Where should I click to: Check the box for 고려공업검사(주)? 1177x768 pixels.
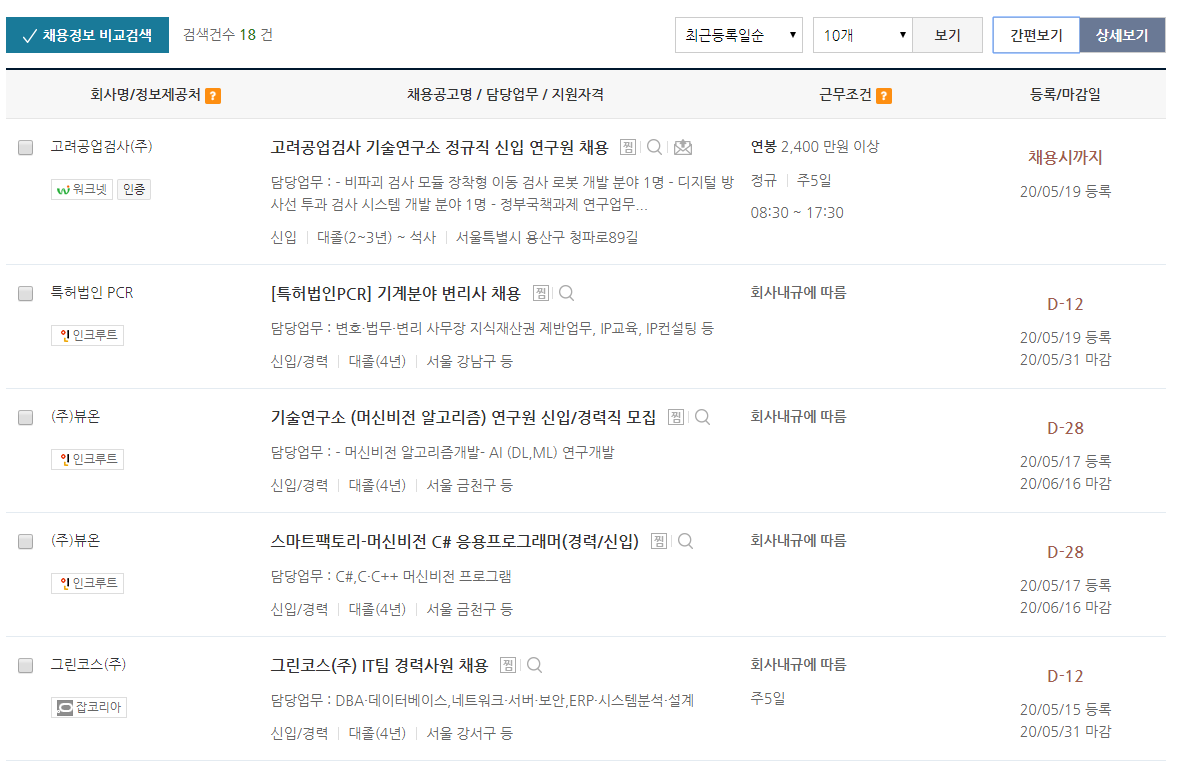26,147
